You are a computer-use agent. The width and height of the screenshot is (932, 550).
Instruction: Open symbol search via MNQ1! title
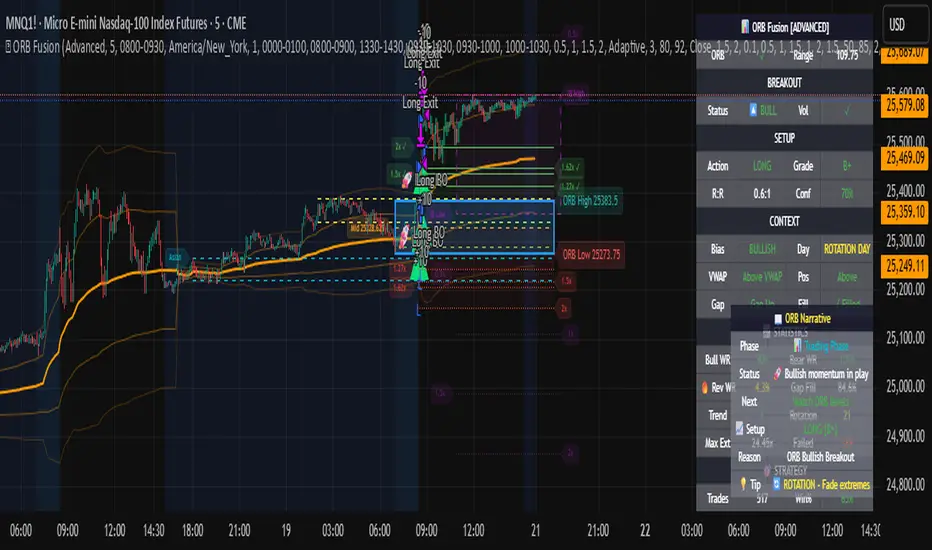click(125, 23)
